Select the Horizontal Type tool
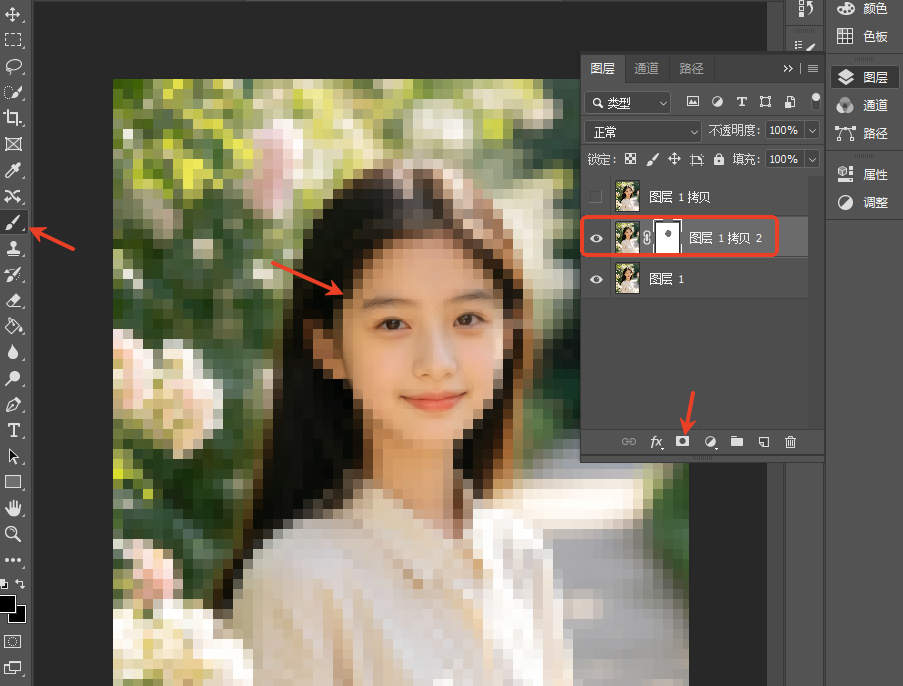The image size is (903, 686). [x=13, y=430]
